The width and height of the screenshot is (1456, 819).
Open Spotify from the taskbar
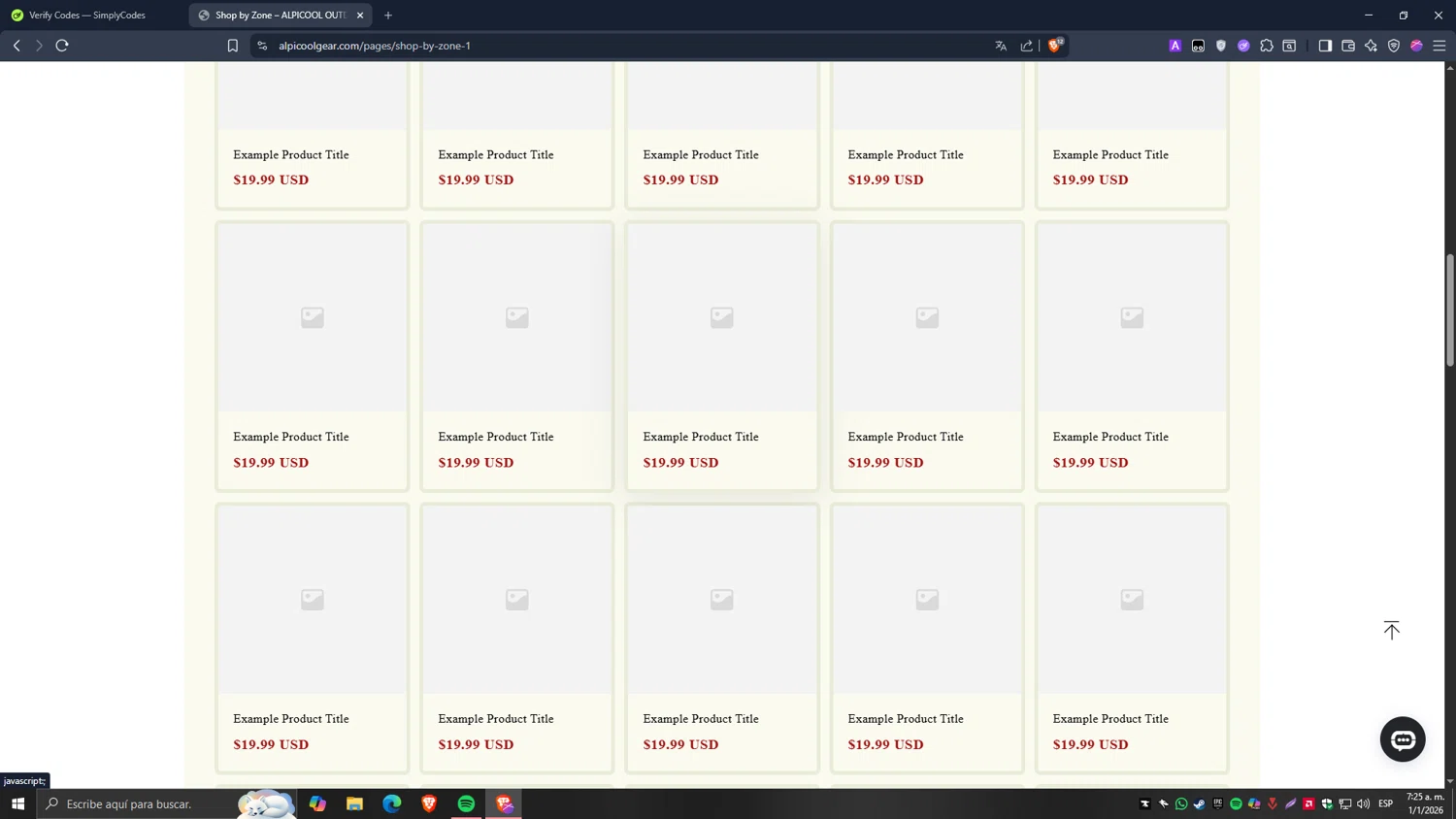[x=466, y=803]
